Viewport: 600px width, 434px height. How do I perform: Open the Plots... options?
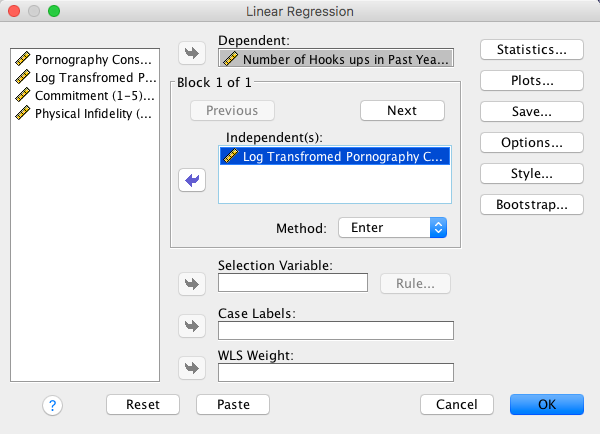pos(531,80)
